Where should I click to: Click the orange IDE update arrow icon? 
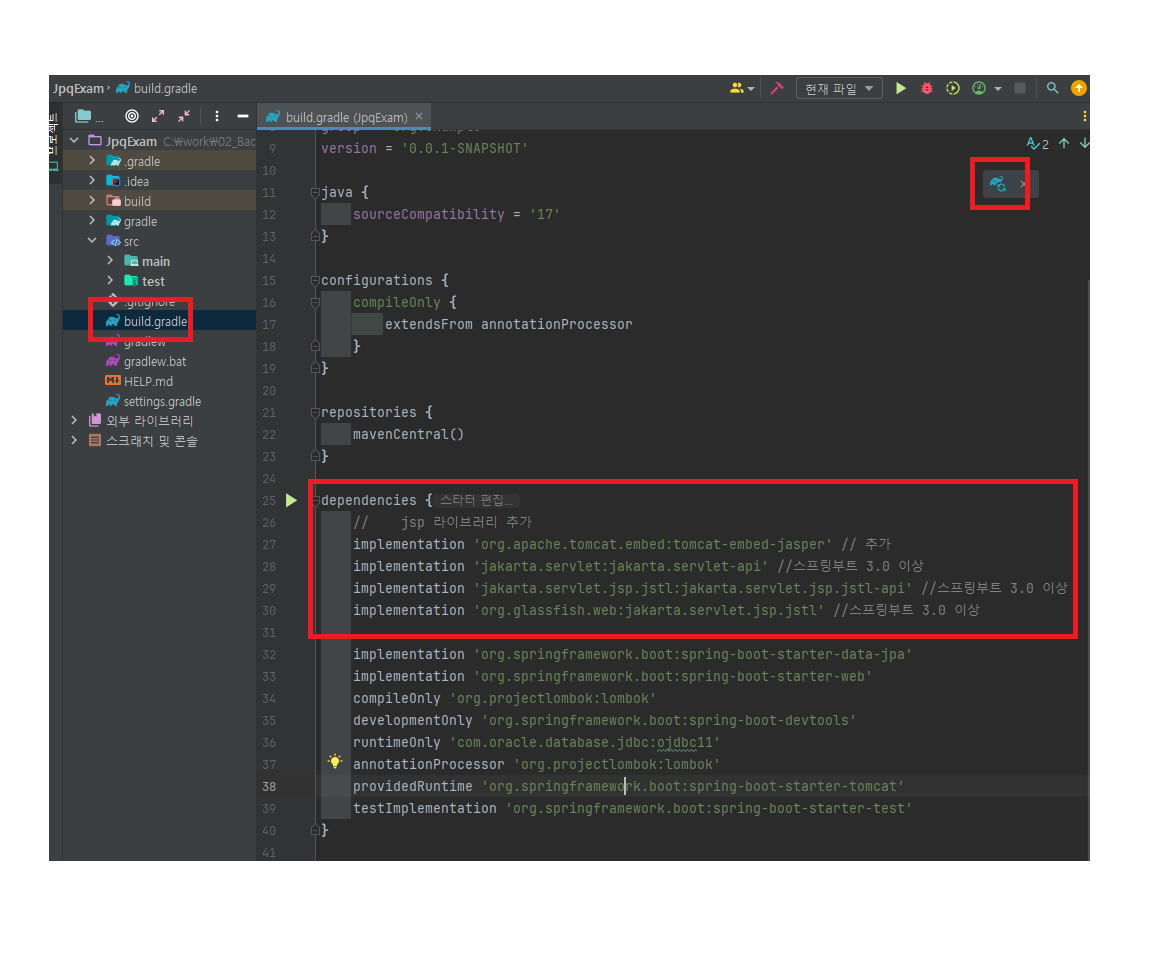1079,89
